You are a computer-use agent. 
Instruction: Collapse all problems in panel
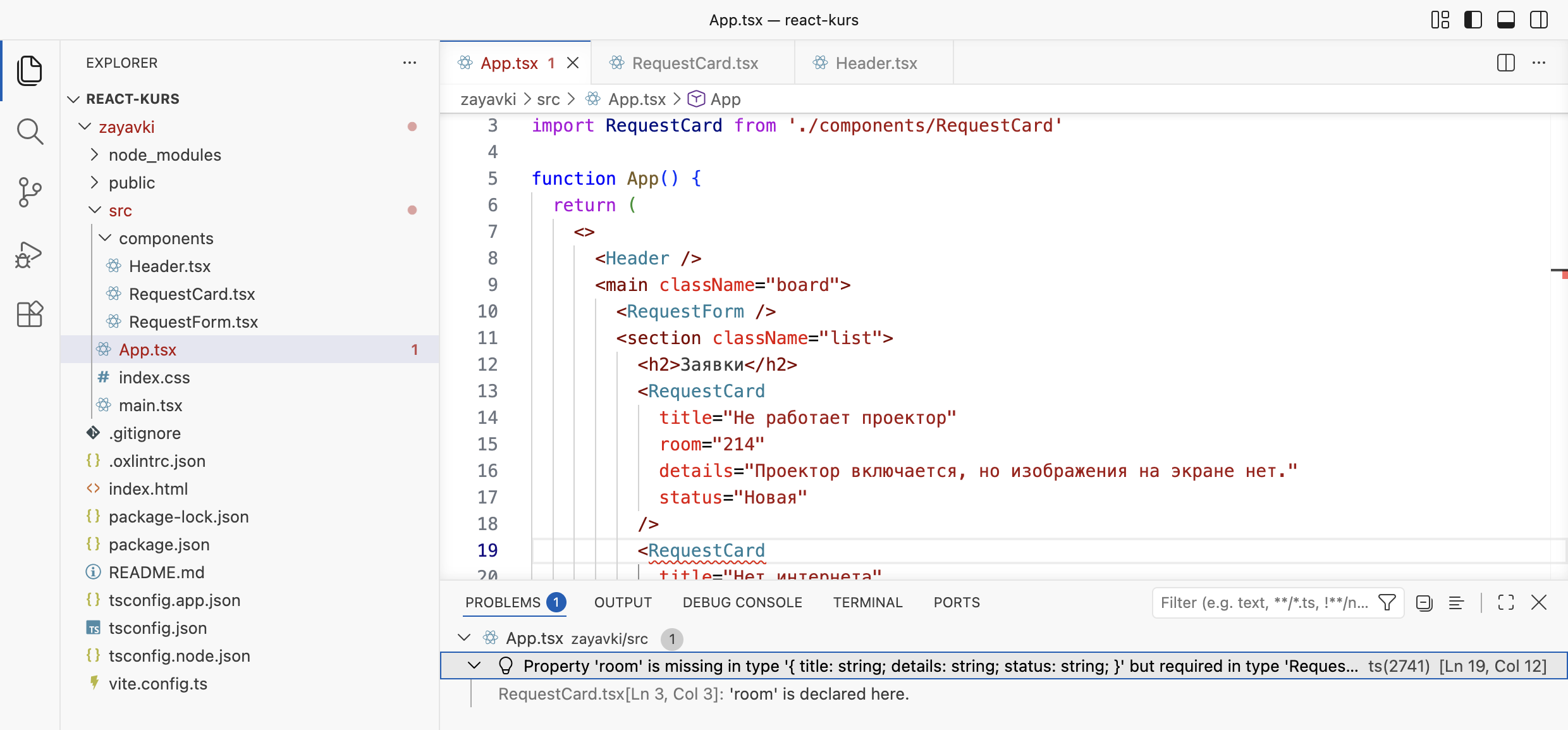coord(1424,602)
